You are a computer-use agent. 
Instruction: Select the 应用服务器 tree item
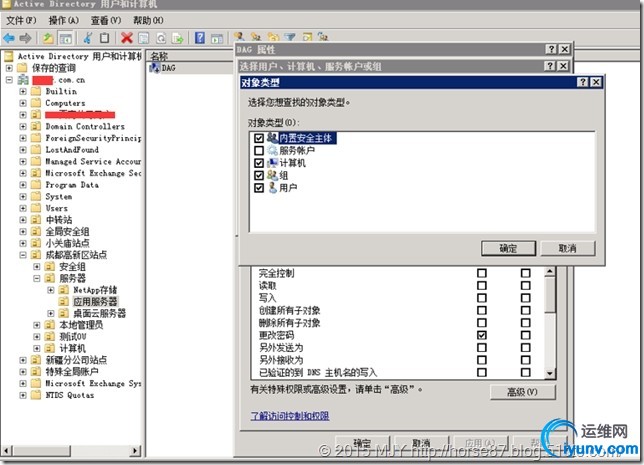(95, 302)
